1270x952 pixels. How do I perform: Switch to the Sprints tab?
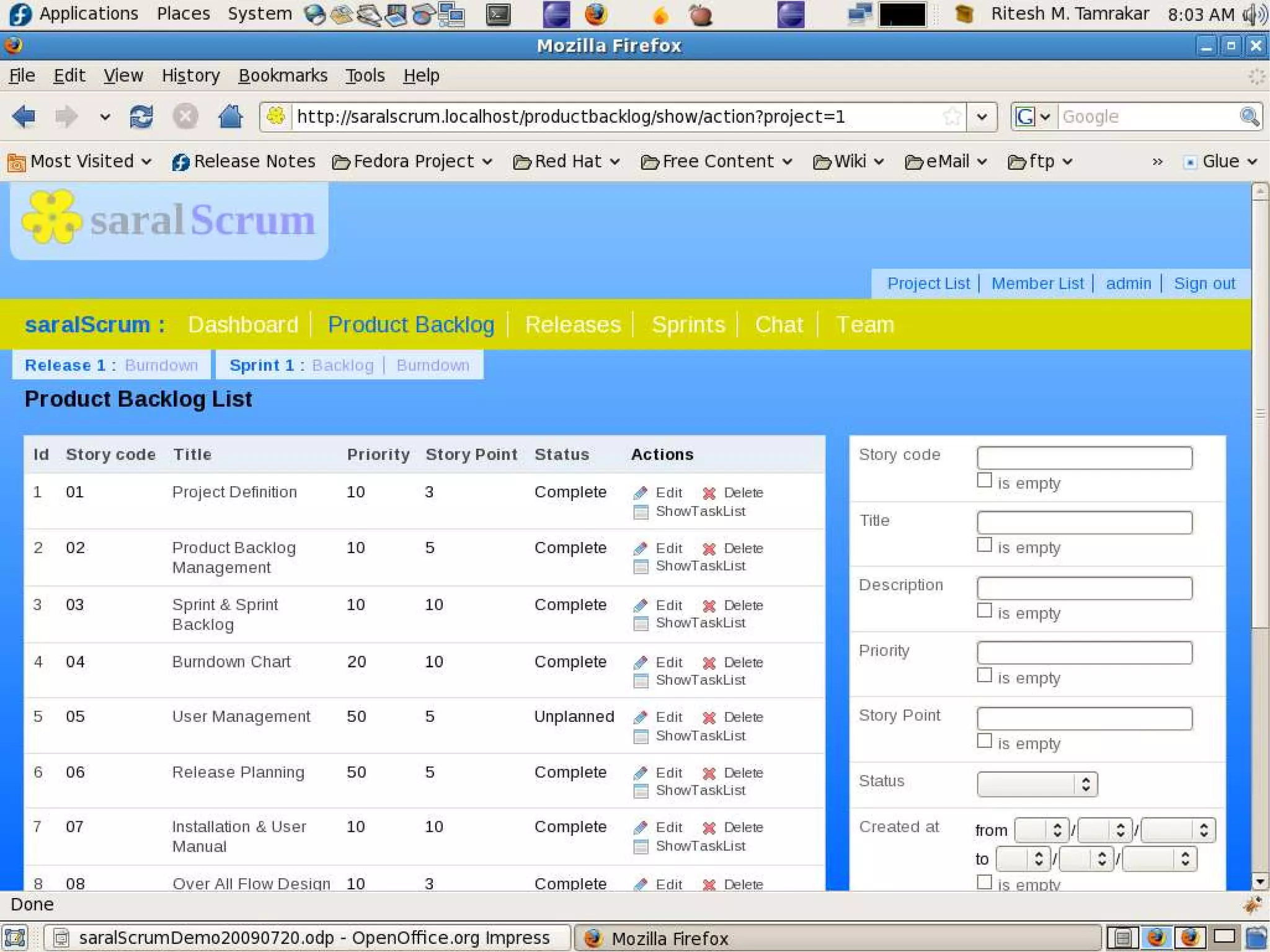(x=688, y=325)
